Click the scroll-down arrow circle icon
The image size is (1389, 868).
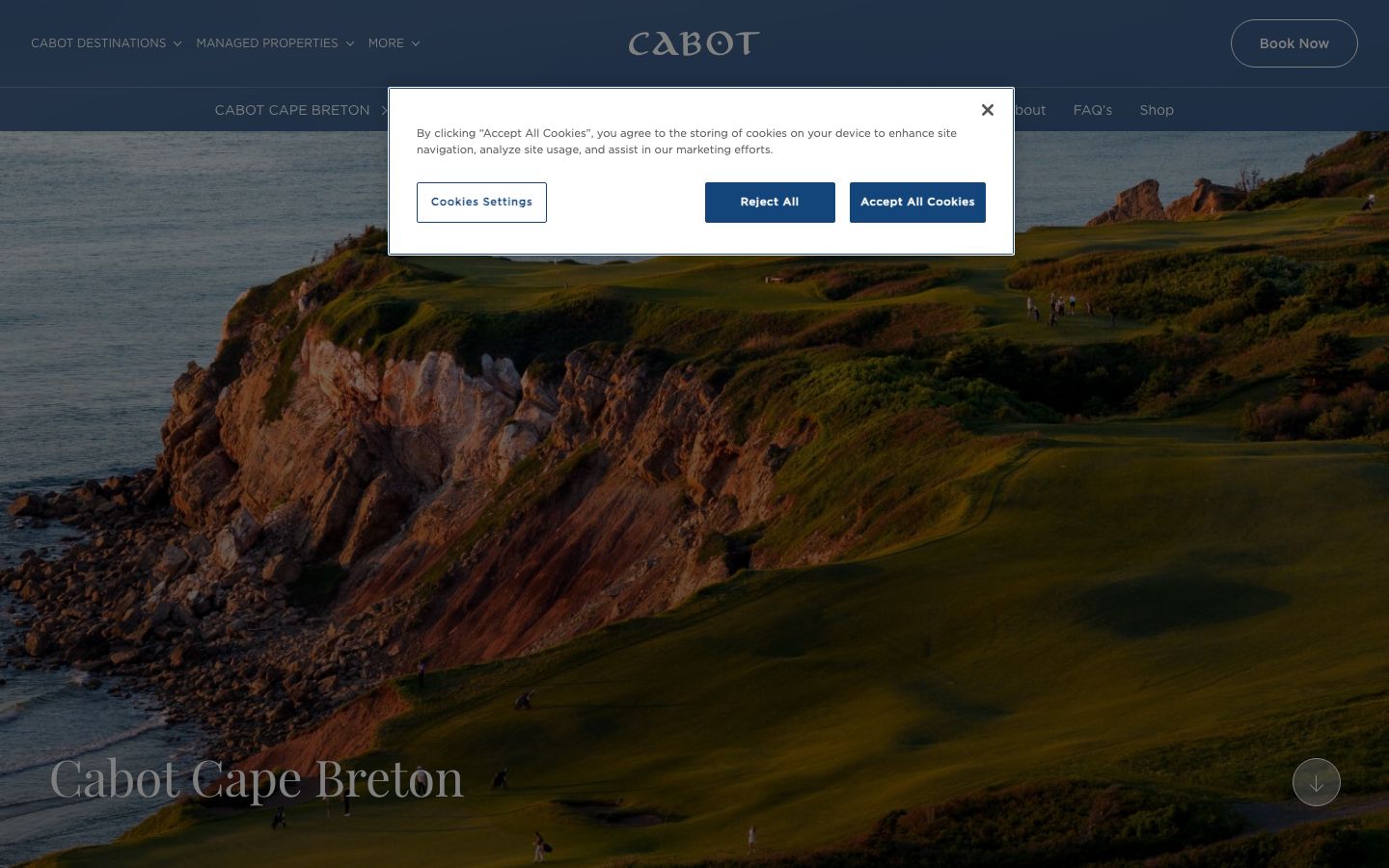click(1317, 782)
